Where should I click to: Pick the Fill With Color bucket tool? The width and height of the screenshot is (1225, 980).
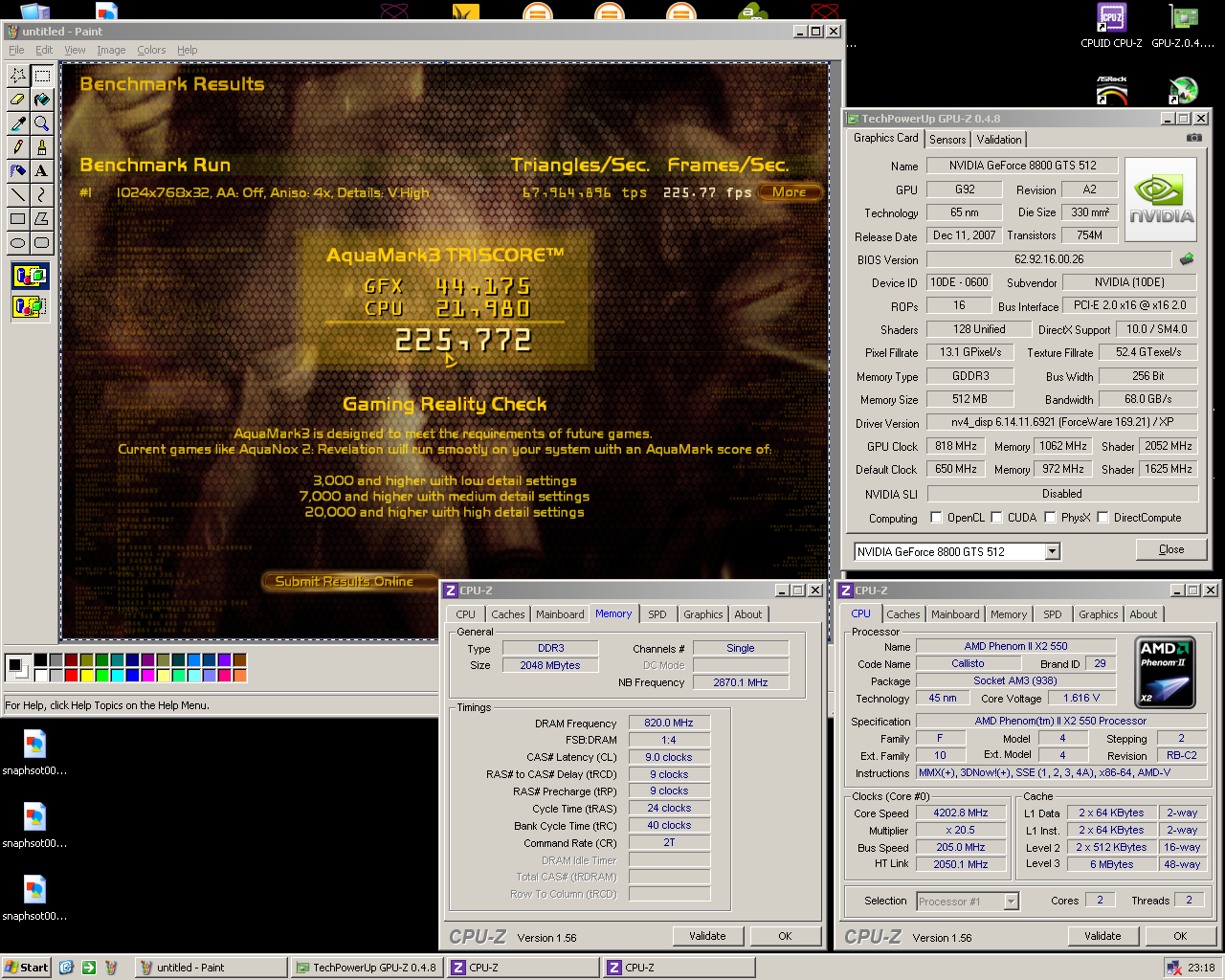[x=42, y=100]
